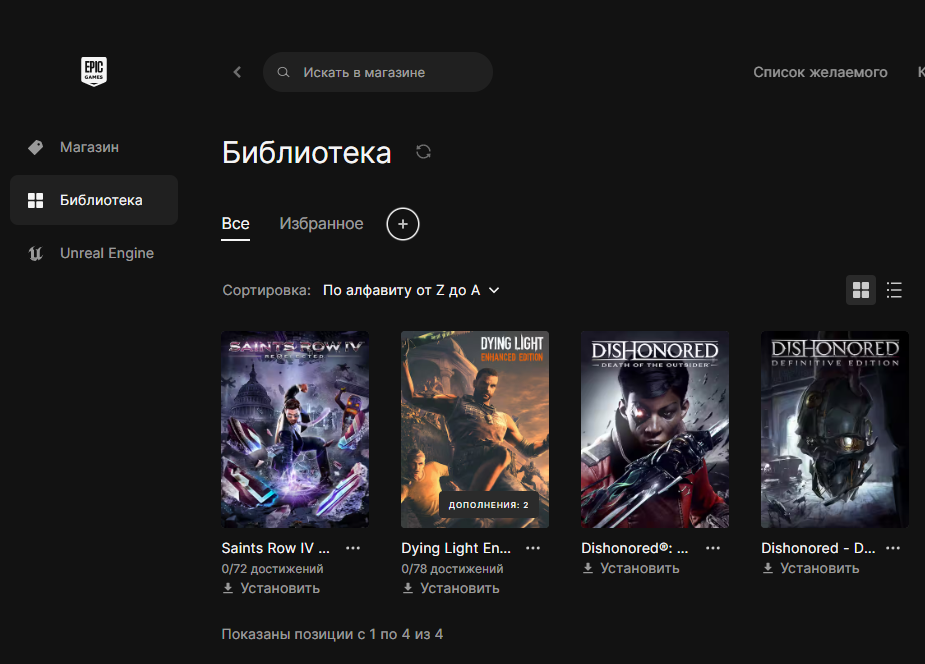925x664 pixels.
Task: Click the 0/78 достижений text
Action: tap(452, 568)
